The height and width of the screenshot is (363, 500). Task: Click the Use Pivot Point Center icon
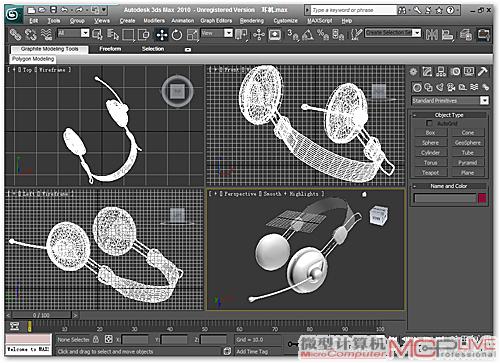coord(241,34)
